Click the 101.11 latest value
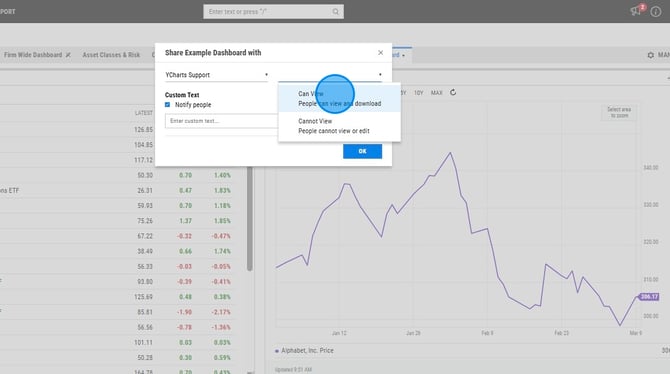Screen dimensions: 670x374 143,342
